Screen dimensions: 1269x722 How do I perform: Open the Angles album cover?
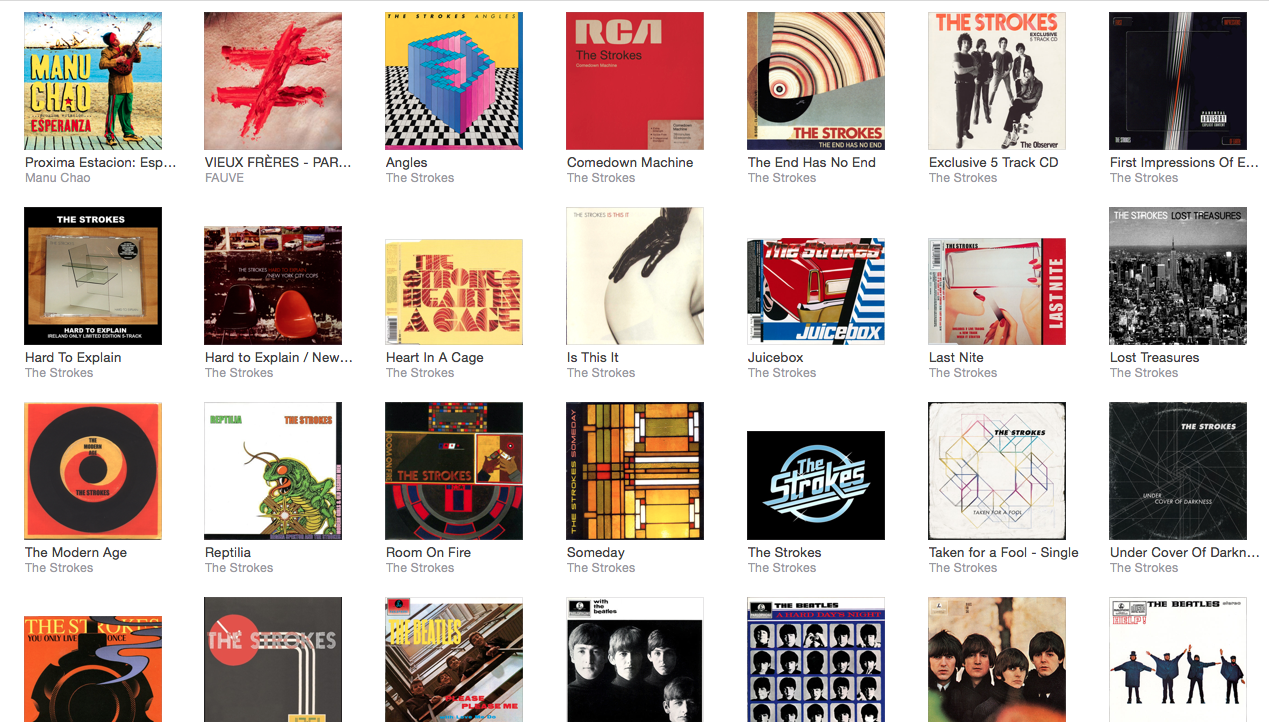454,81
